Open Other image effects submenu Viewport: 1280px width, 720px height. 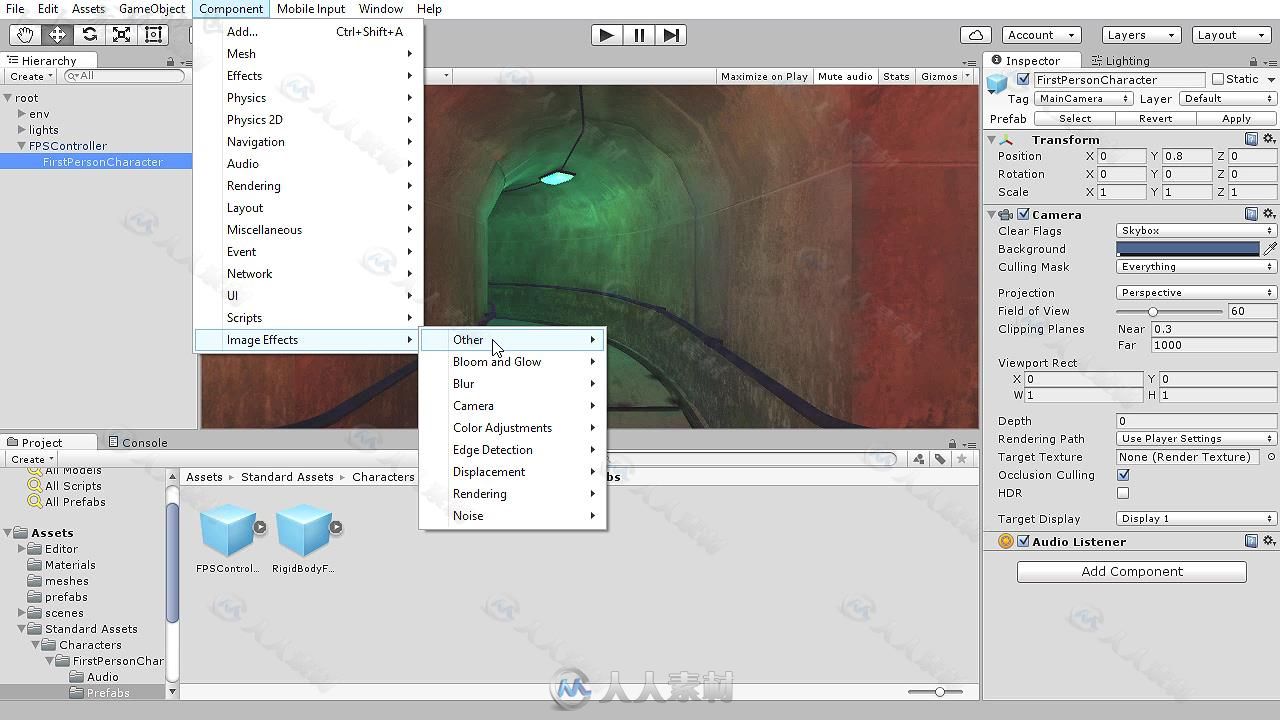click(x=513, y=340)
